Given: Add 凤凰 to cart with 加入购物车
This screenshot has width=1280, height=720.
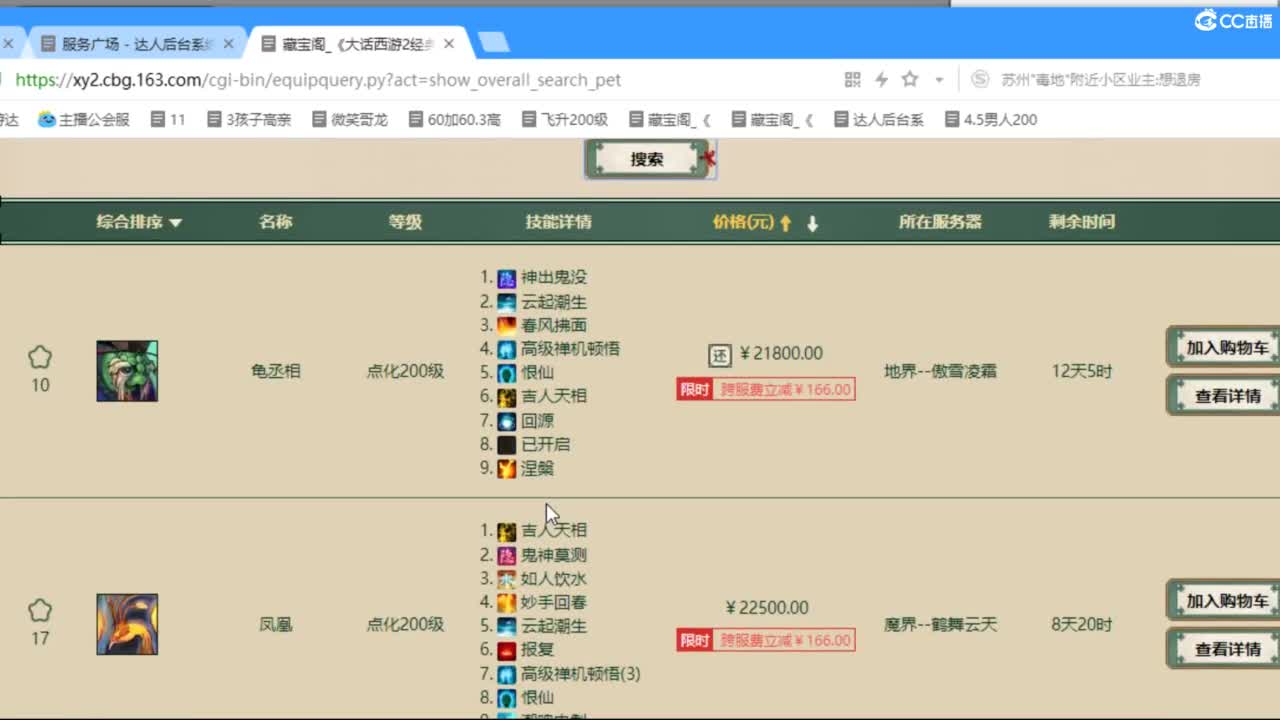Looking at the screenshot, I should [x=1225, y=600].
